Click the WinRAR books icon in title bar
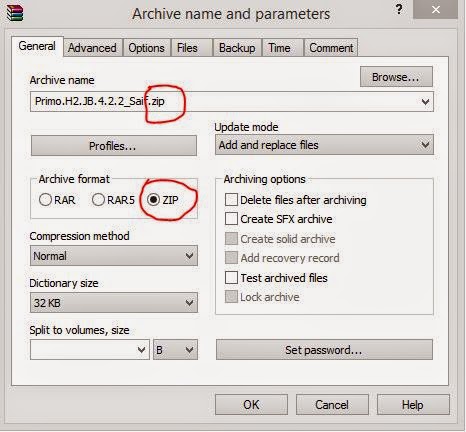 (x=15, y=13)
